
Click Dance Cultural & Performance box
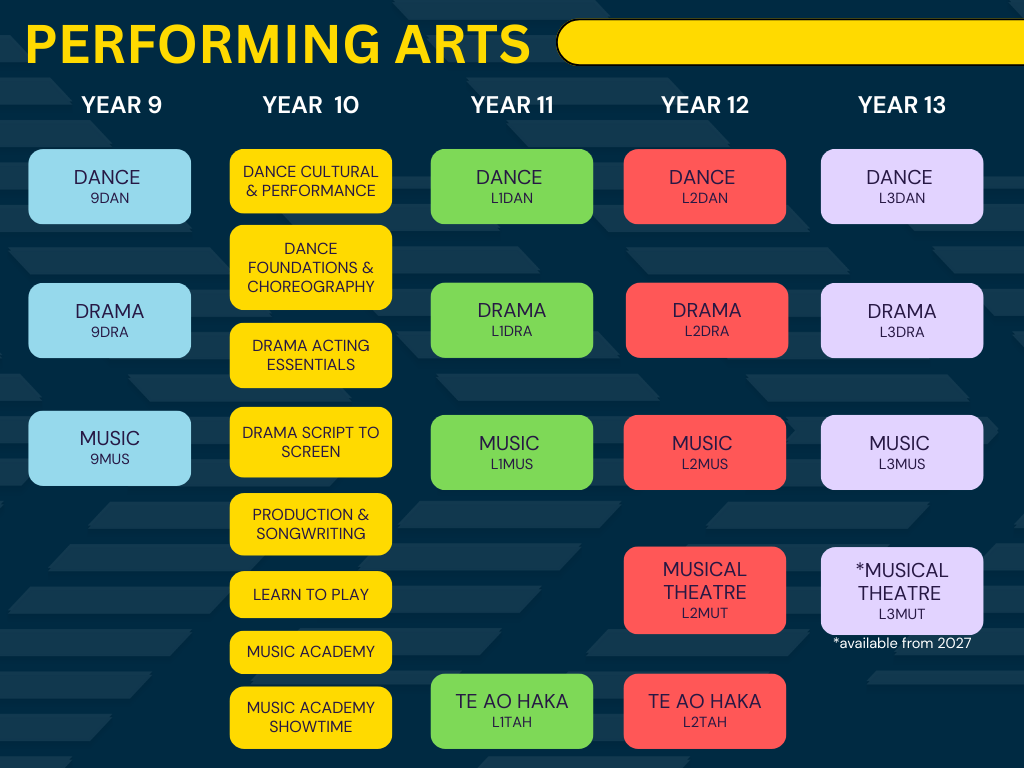click(x=310, y=181)
